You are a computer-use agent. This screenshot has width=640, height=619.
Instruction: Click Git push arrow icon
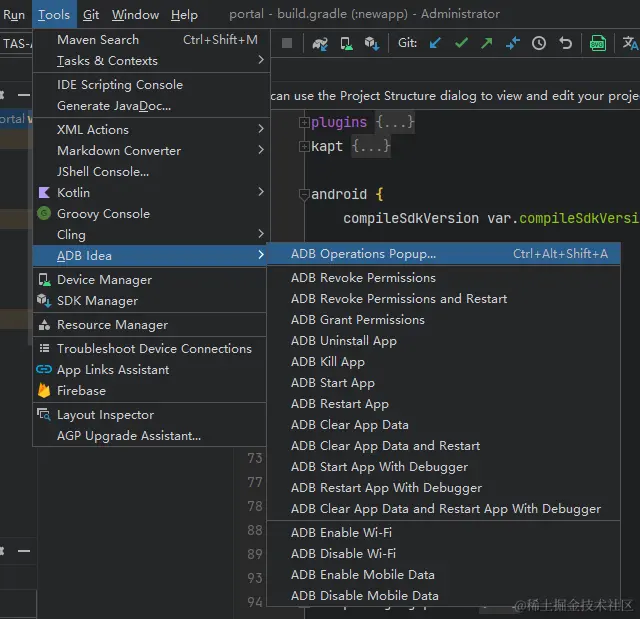pos(487,43)
